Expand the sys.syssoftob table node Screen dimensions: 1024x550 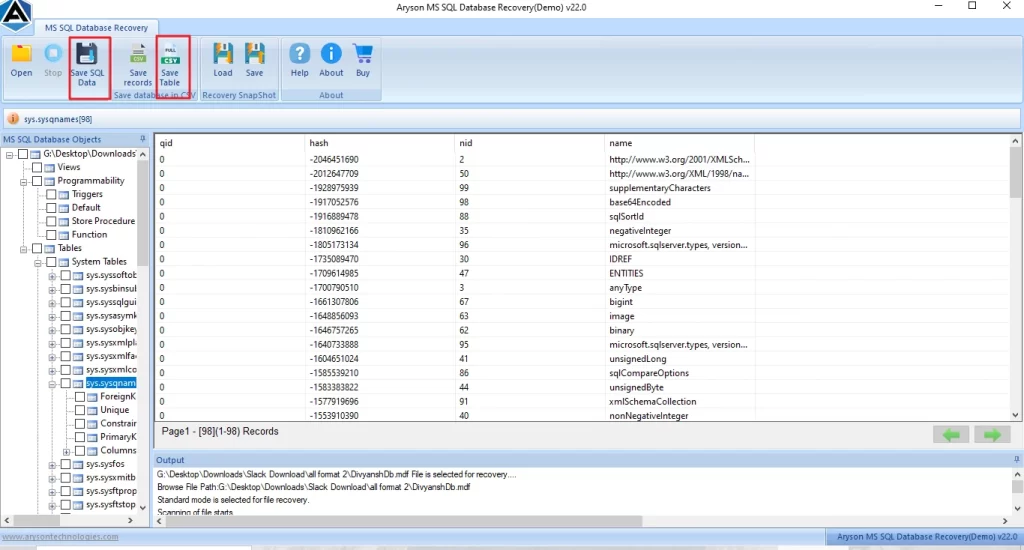52,276
